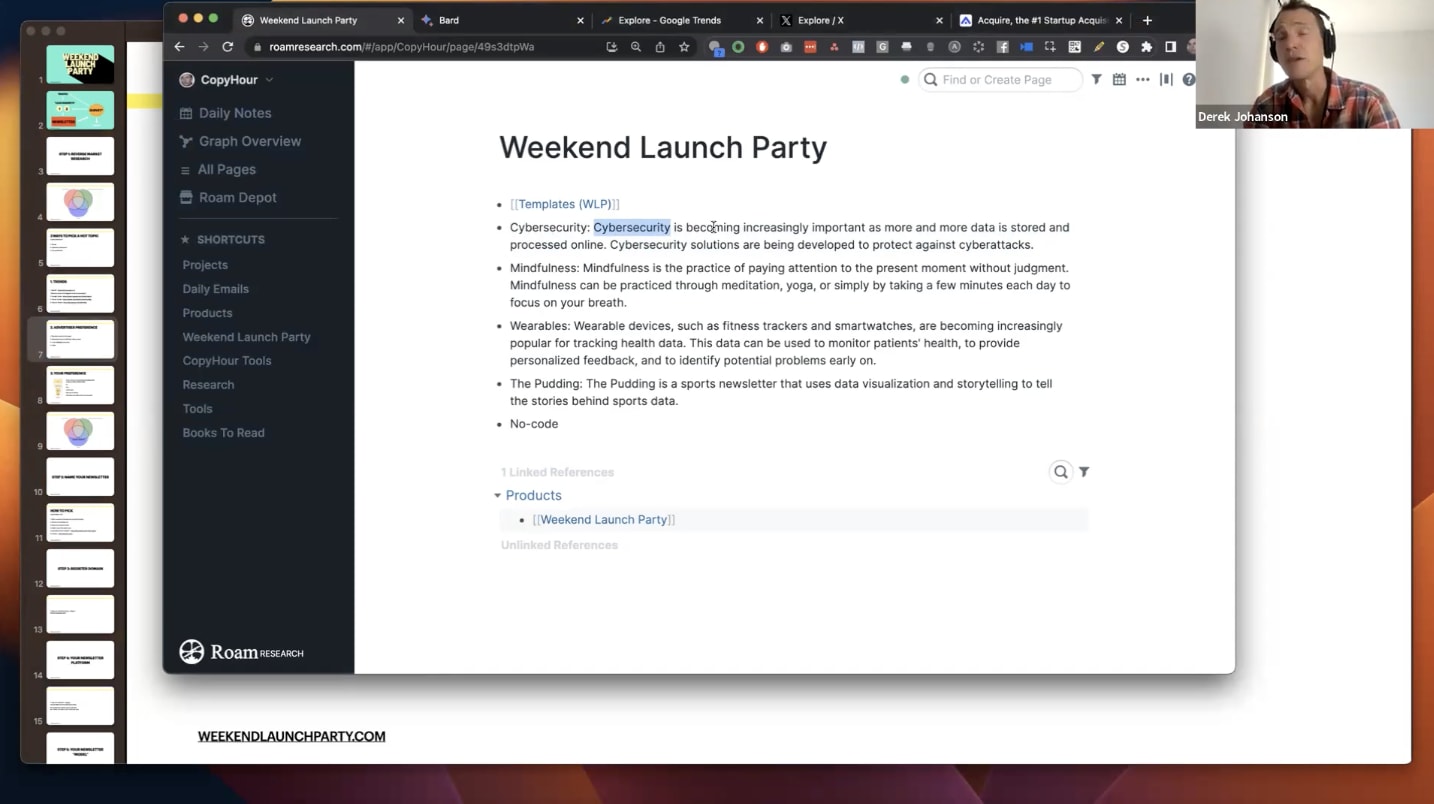Image resolution: width=1434 pixels, height=804 pixels.
Task: Click the camera screenshot extension icon
Action: [786, 47]
